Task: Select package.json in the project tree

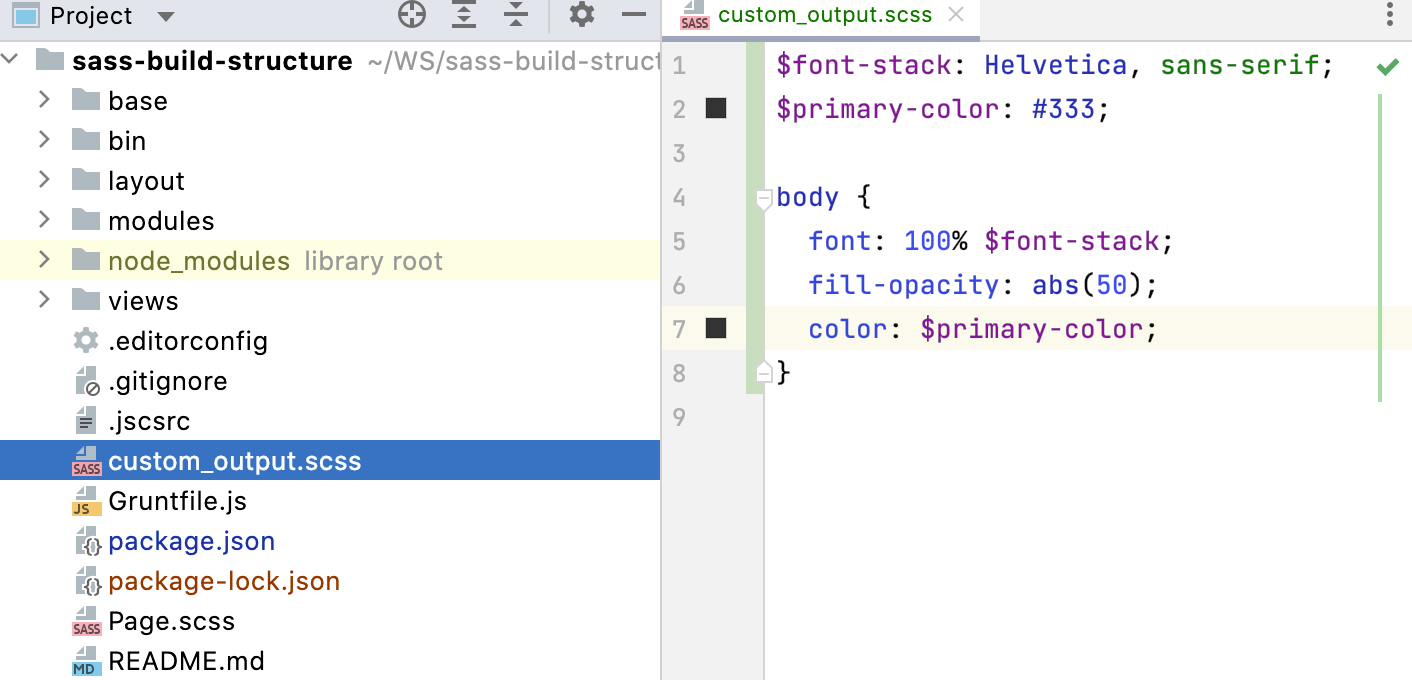Action: pyautogui.click(x=191, y=541)
